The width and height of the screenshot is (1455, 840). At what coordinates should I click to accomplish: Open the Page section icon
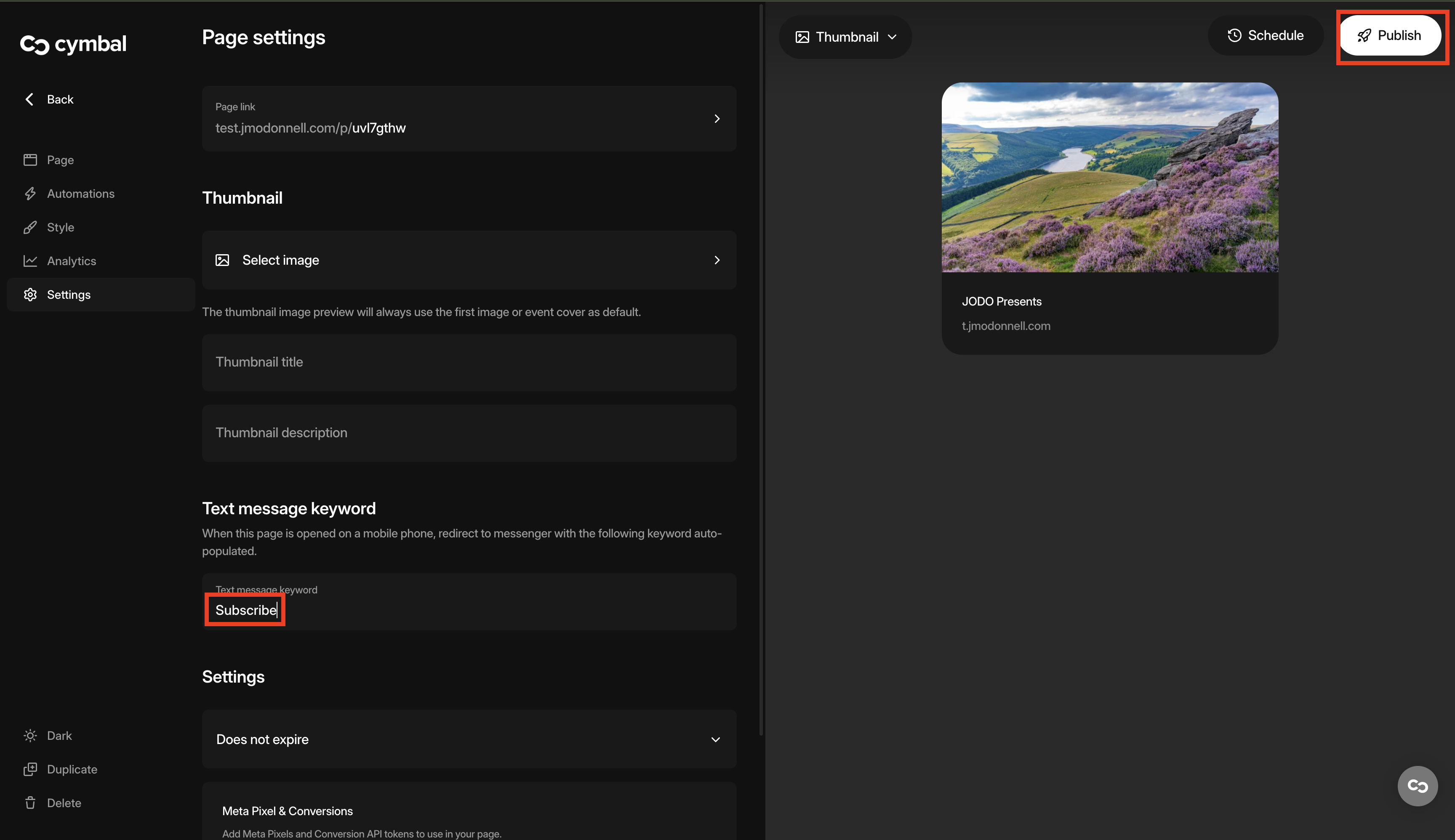(x=30, y=160)
